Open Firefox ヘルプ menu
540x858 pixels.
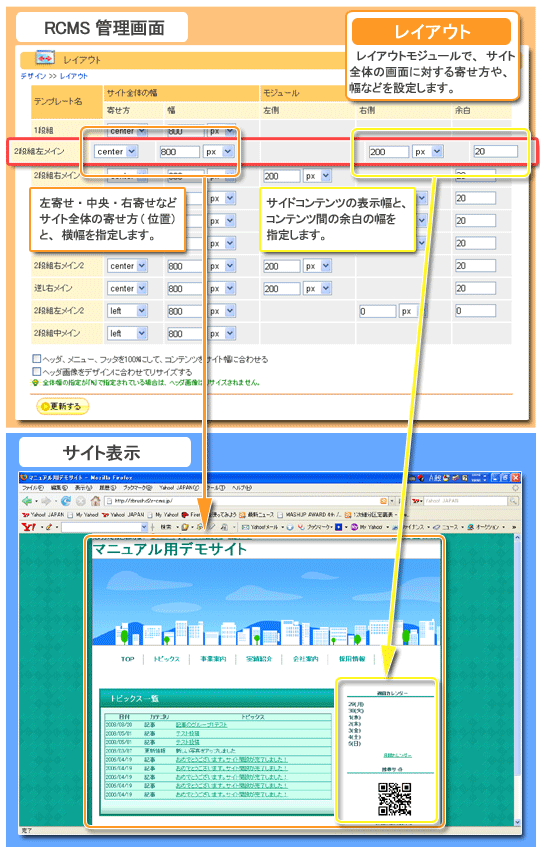241,487
